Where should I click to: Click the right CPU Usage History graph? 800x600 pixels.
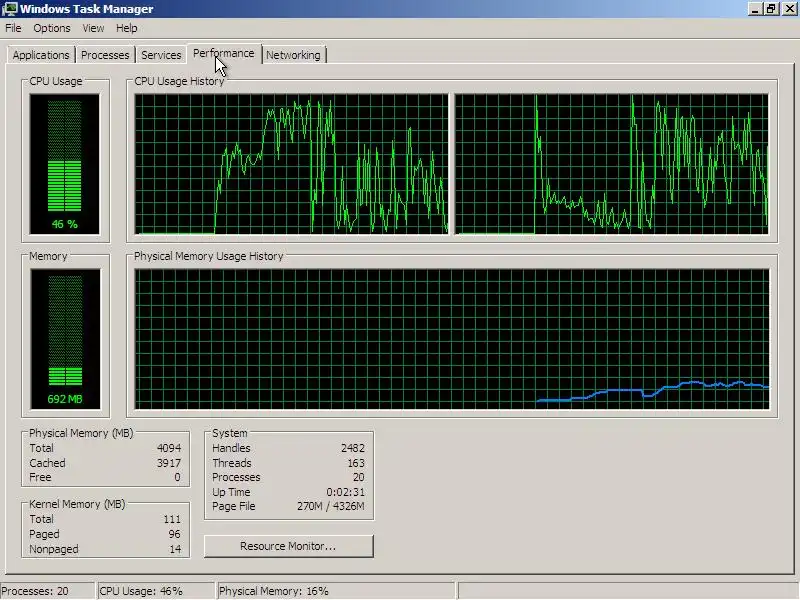point(612,164)
